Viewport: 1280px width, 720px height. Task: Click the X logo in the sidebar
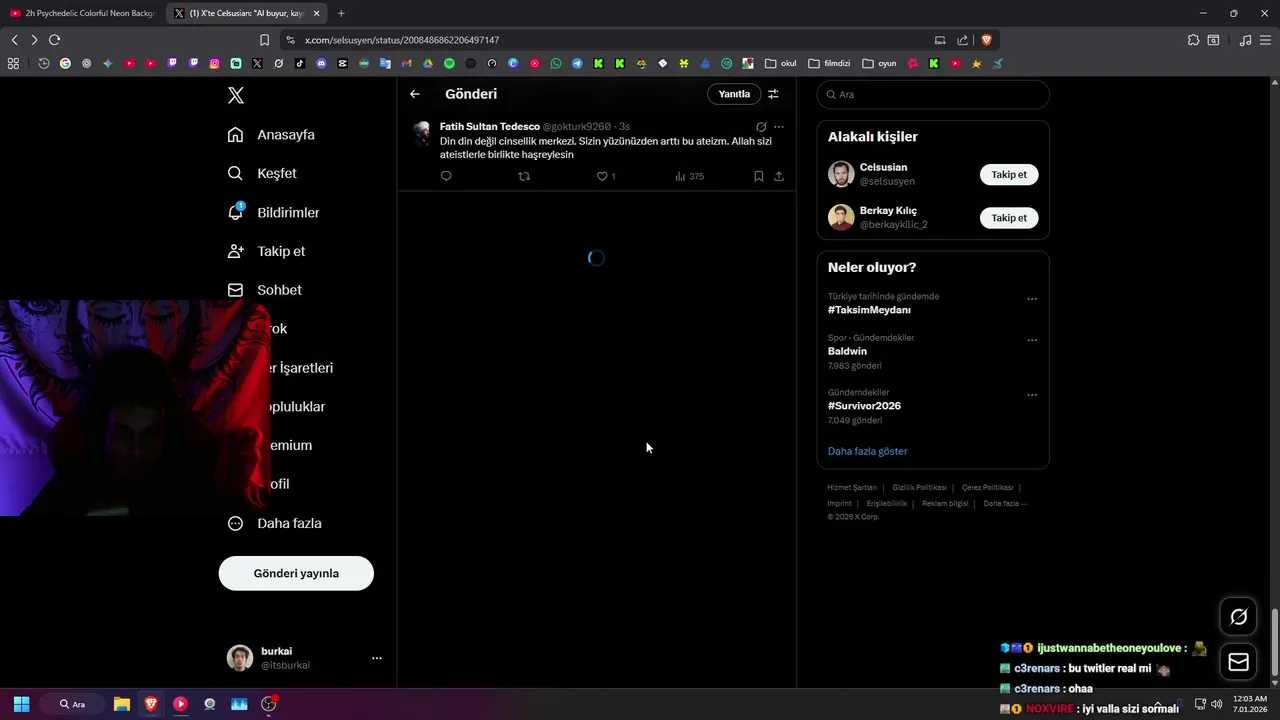(235, 95)
